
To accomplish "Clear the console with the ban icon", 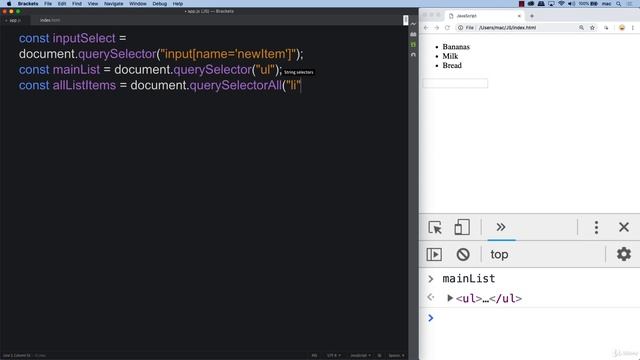I will (463, 254).
